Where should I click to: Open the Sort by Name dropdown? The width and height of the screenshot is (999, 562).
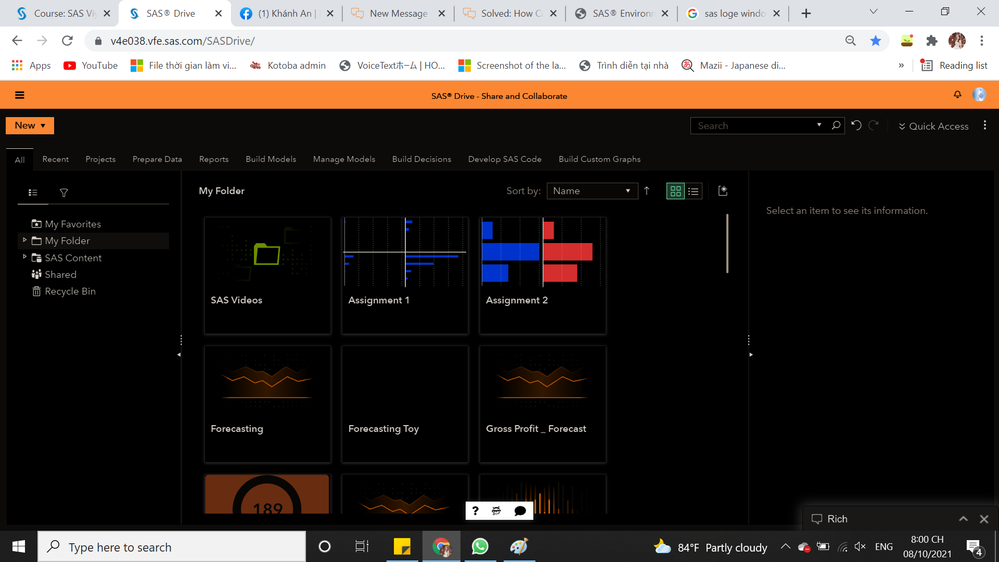point(592,191)
